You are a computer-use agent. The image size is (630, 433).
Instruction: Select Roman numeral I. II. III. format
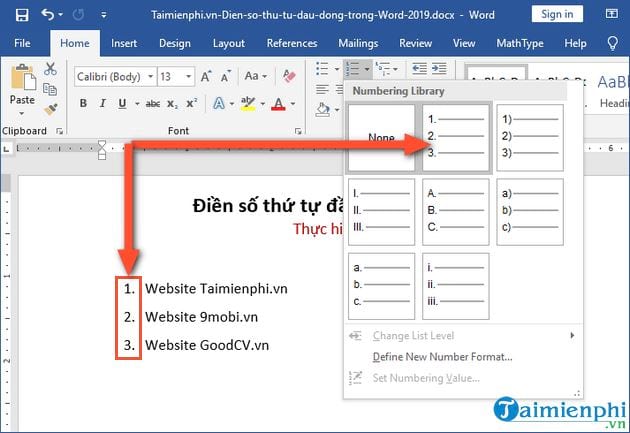[381, 212]
